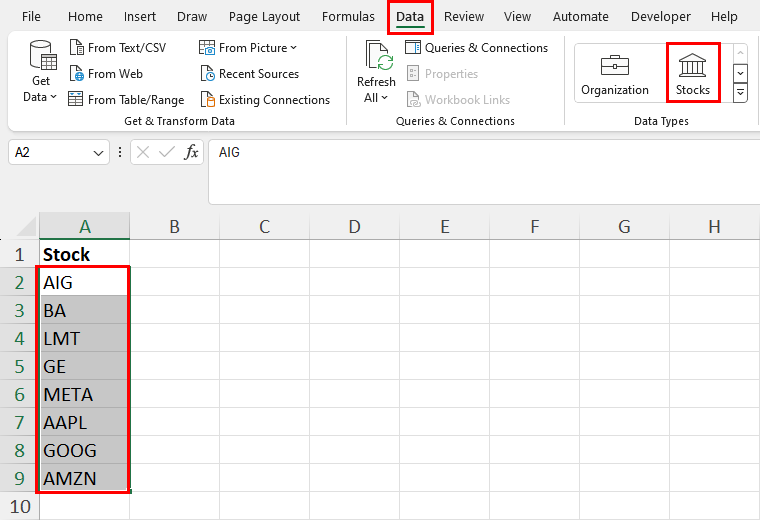Click the cell containing GOOG
The height and width of the screenshot is (520, 760).
point(84,450)
